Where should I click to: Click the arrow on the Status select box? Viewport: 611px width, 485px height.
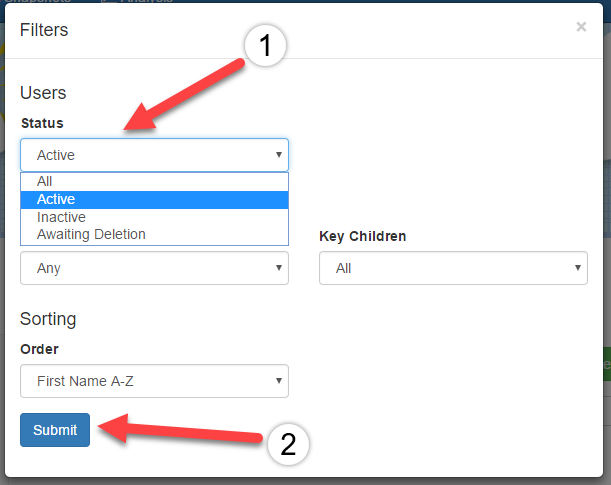point(279,155)
